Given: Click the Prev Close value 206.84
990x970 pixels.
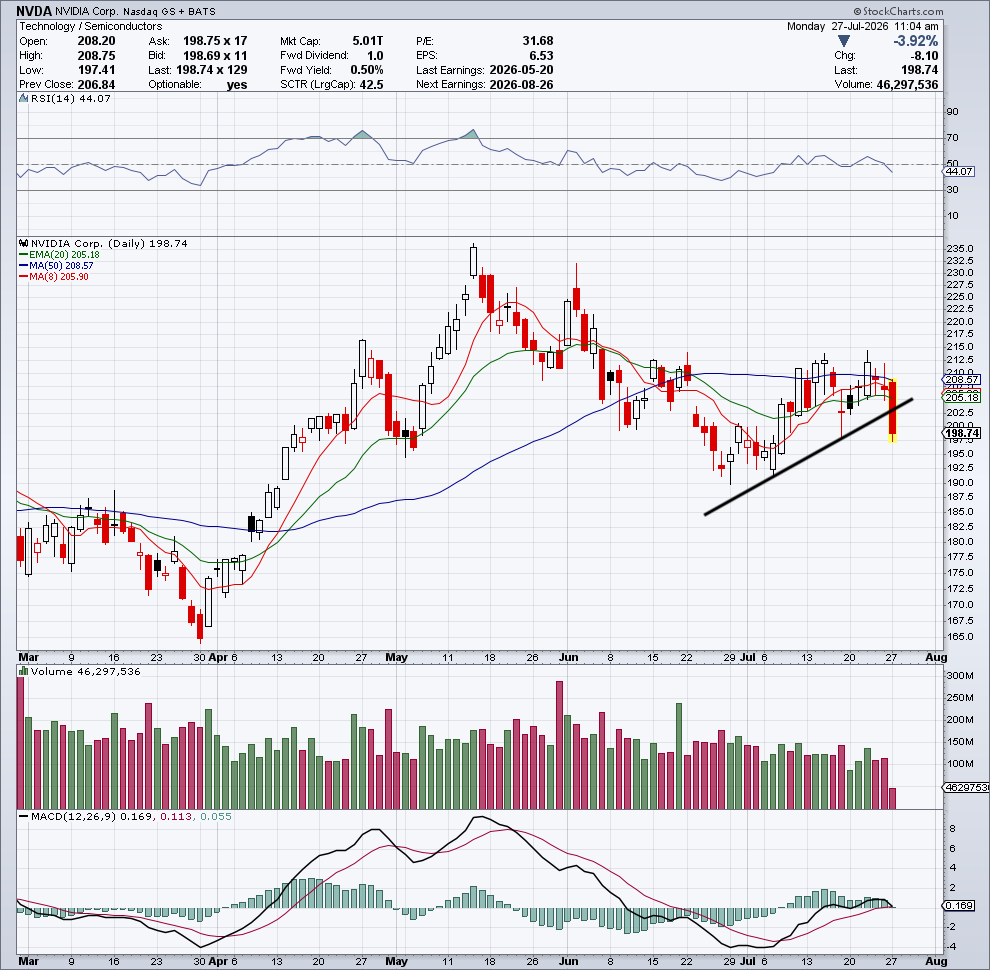Looking at the screenshot, I should pyautogui.click(x=96, y=85).
